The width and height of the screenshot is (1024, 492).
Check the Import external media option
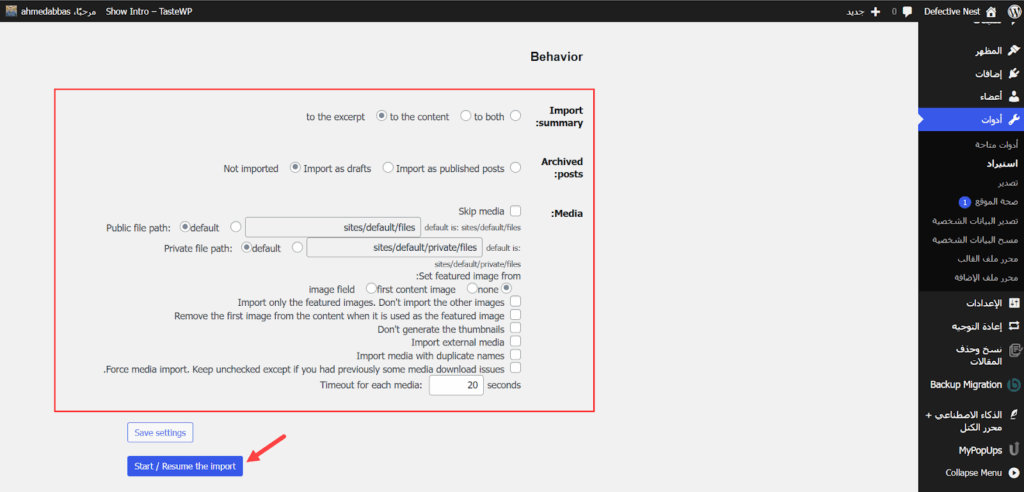pyautogui.click(x=516, y=342)
